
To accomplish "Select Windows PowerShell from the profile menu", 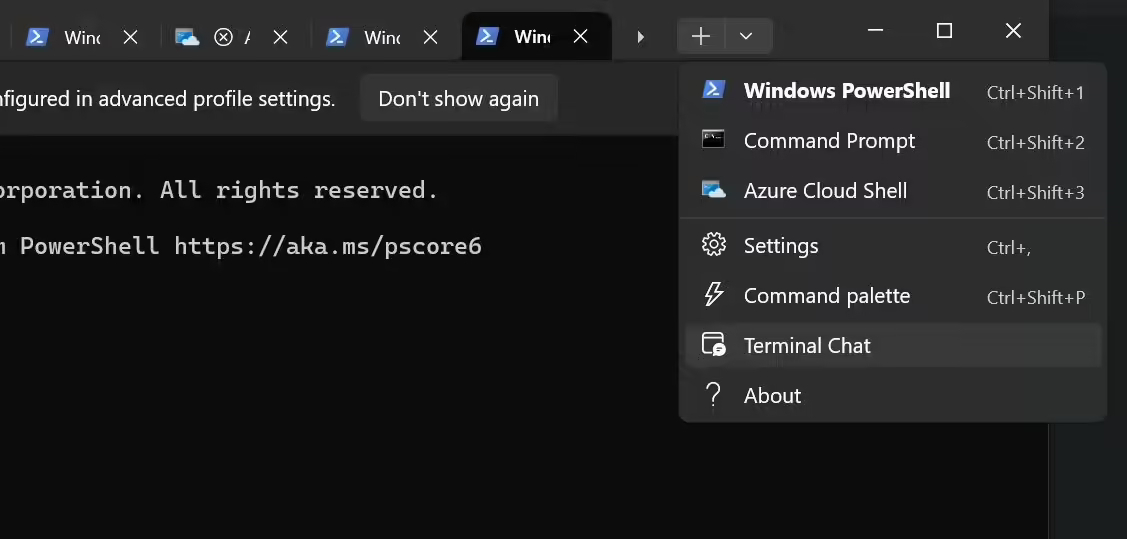I will coord(846,91).
